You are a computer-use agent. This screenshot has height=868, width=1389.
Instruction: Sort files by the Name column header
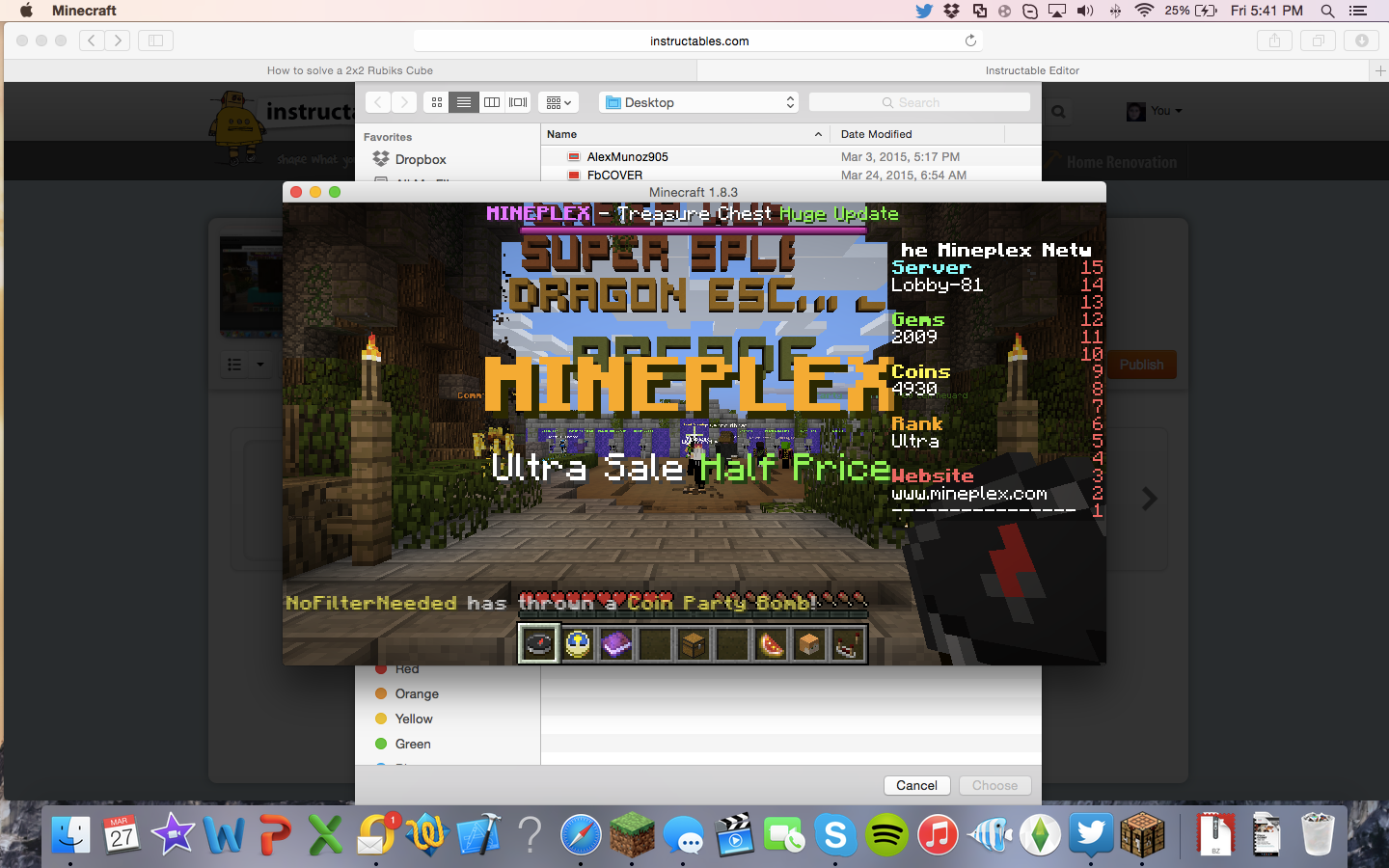(x=560, y=134)
